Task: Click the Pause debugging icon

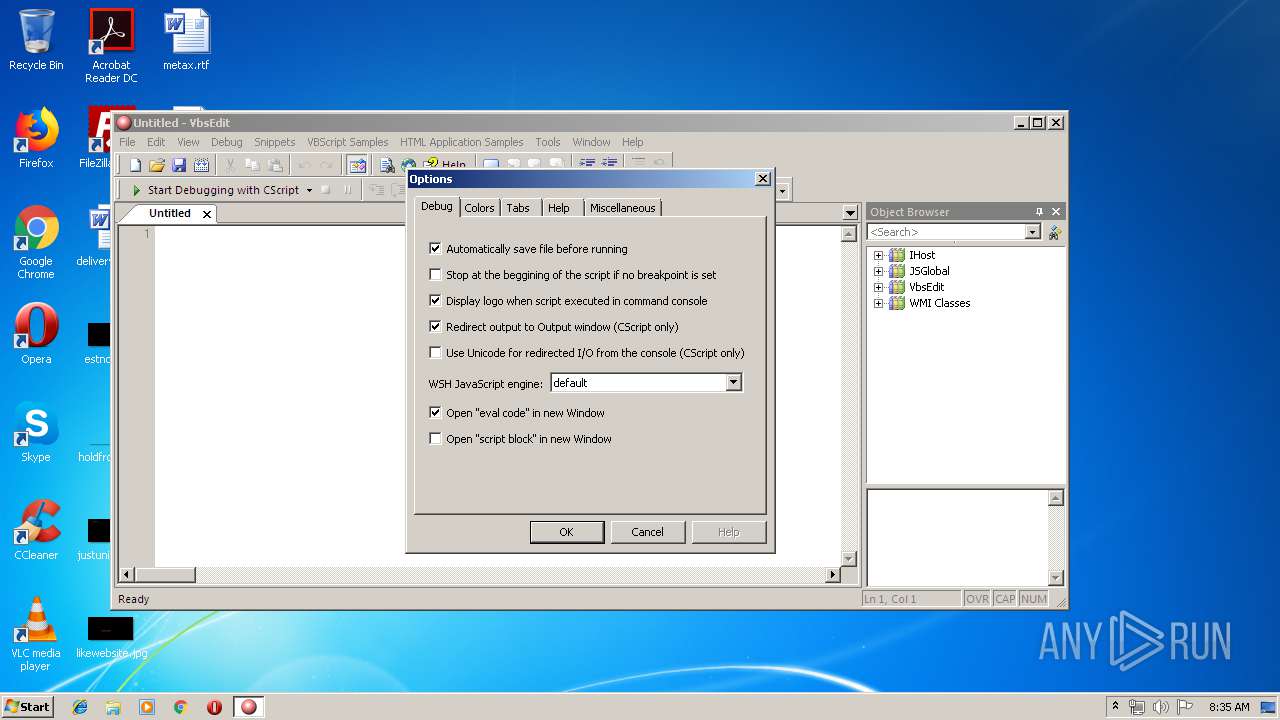Action: (x=348, y=190)
